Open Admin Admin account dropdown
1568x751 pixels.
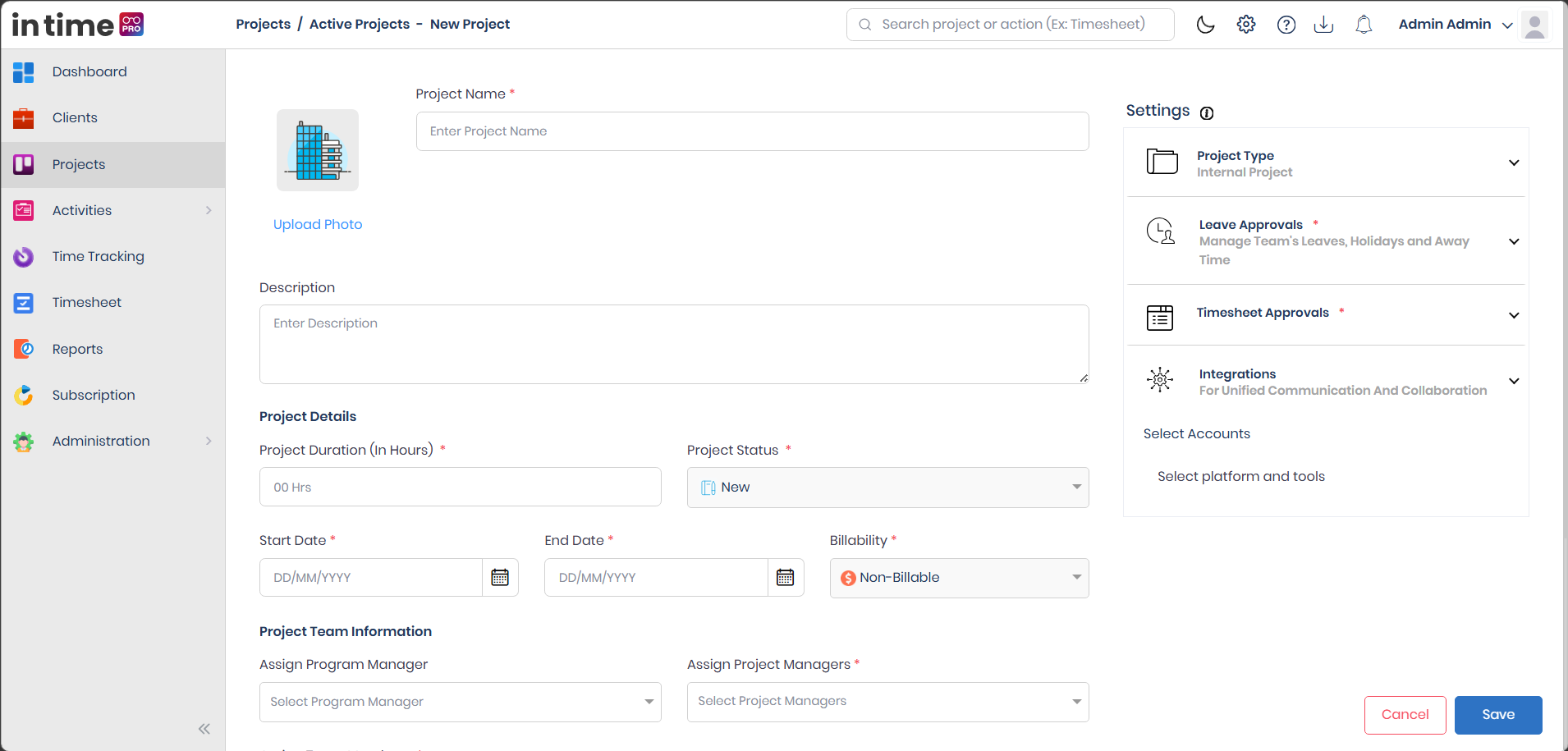point(1456,25)
